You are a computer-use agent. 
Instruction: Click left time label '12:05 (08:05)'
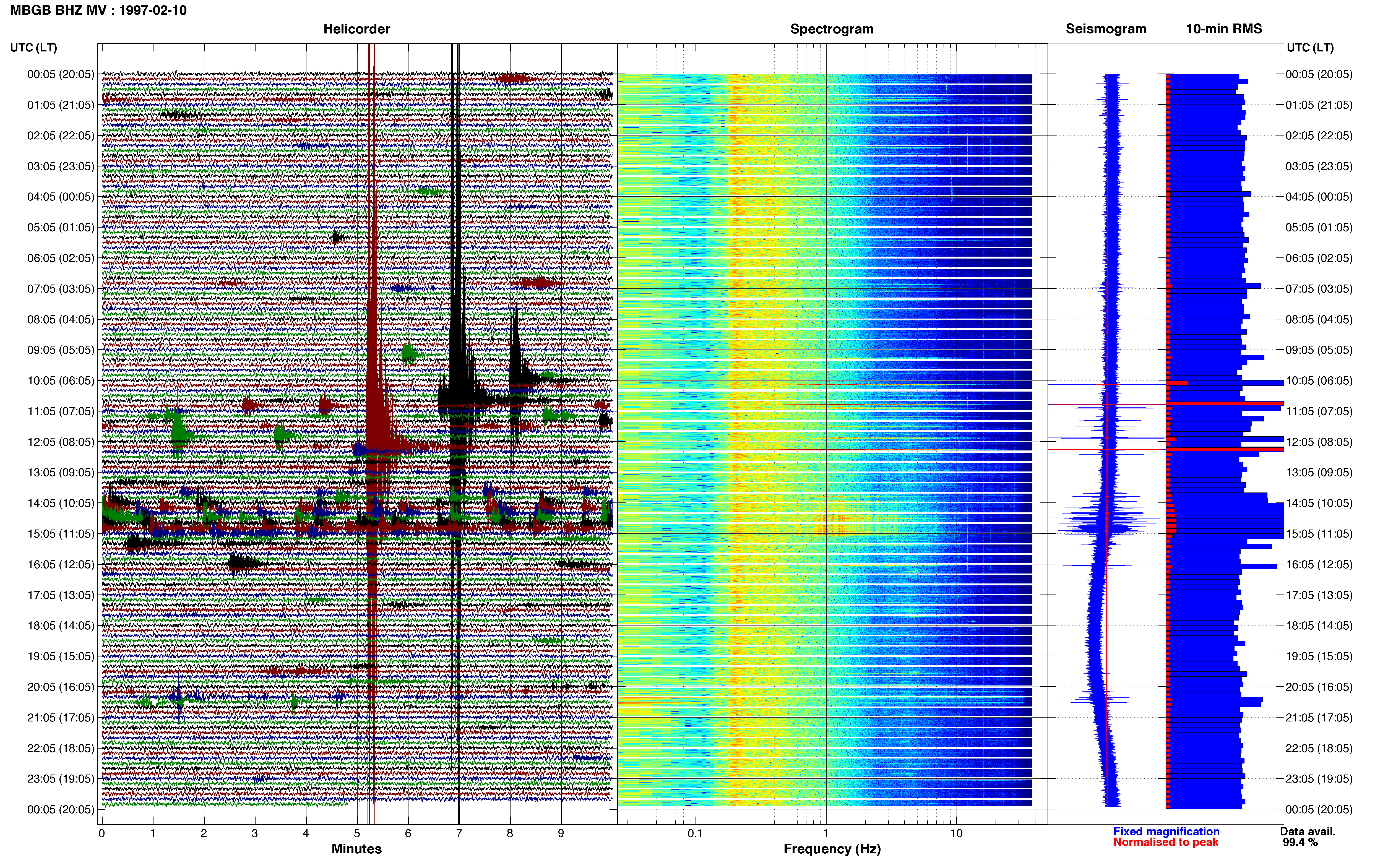tap(60, 442)
